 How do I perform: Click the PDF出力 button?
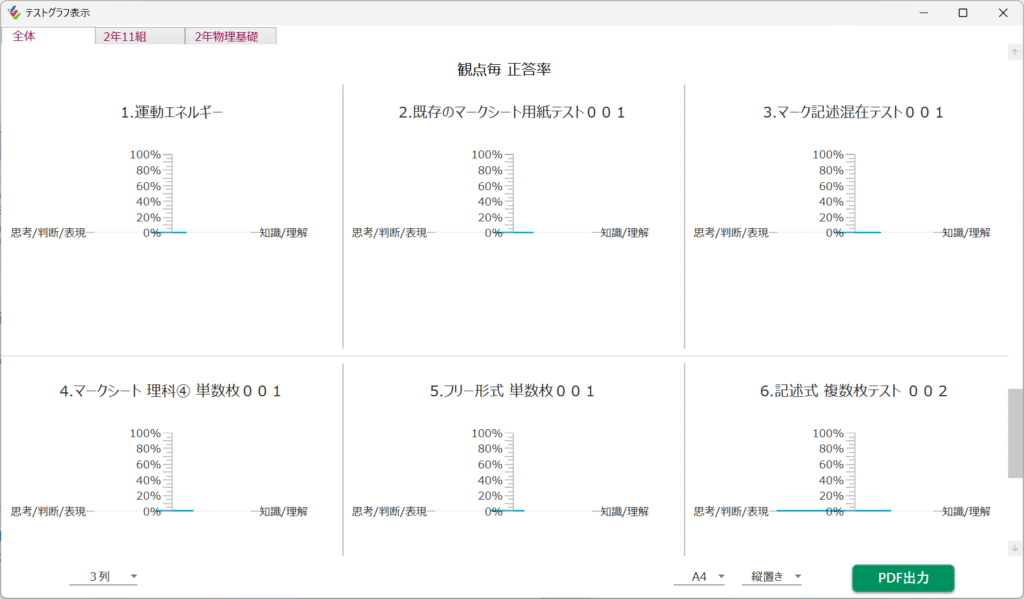(903, 578)
